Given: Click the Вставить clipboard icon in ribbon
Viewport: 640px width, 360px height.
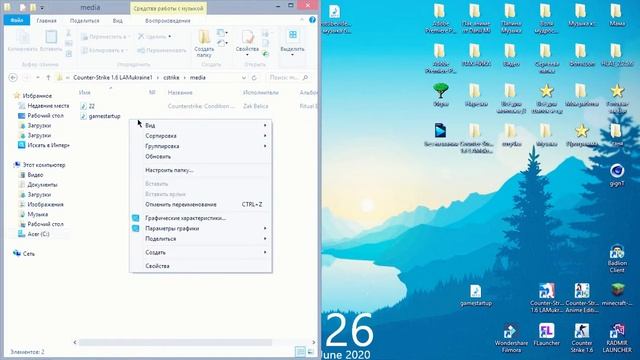Looking at the screenshot, I should click(51, 41).
